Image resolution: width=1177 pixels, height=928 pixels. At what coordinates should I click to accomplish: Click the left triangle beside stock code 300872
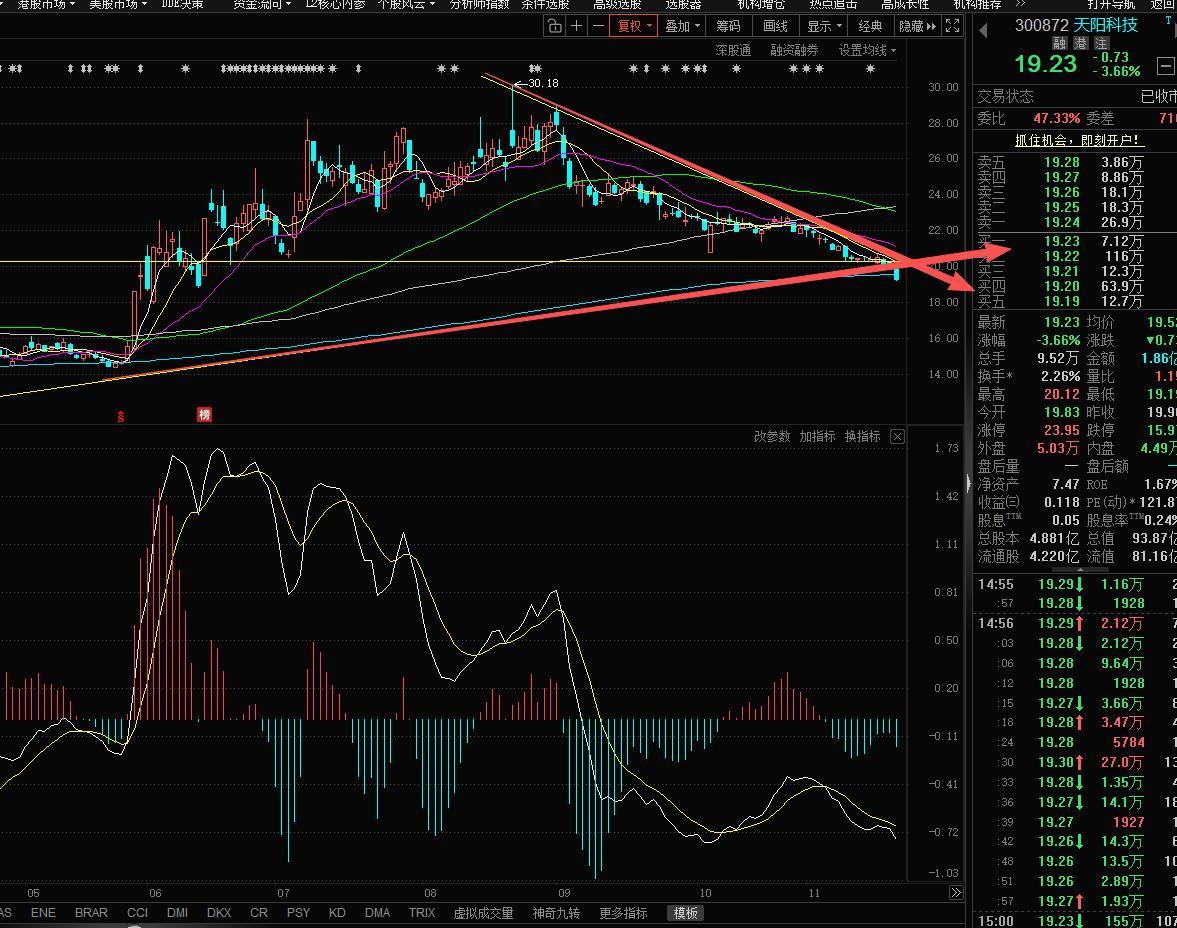pyautogui.click(x=983, y=31)
